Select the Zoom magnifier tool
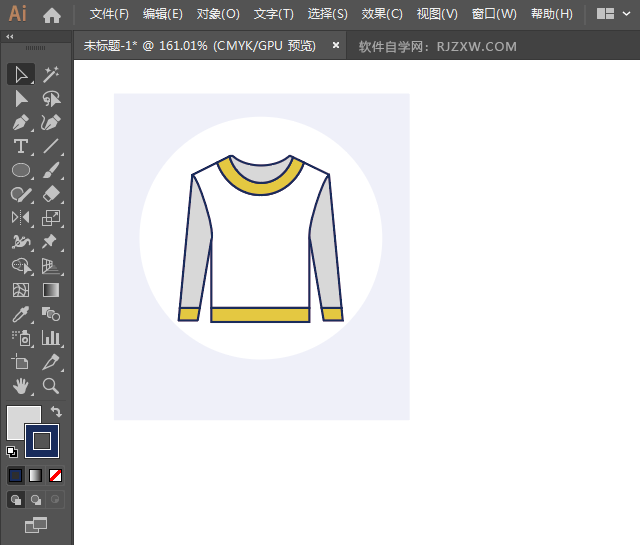 pos(51,386)
